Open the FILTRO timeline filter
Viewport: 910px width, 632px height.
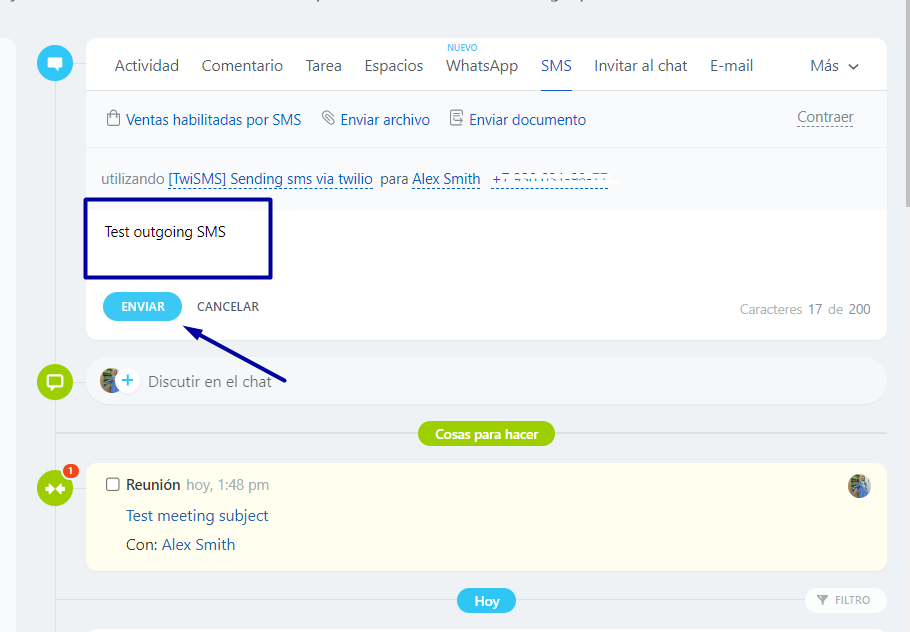pyautogui.click(x=844, y=600)
